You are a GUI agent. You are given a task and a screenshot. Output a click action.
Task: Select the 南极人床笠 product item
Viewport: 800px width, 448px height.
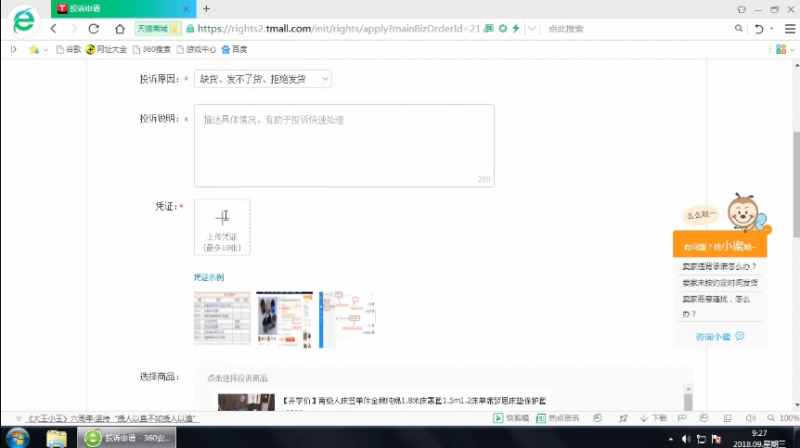[414, 401]
